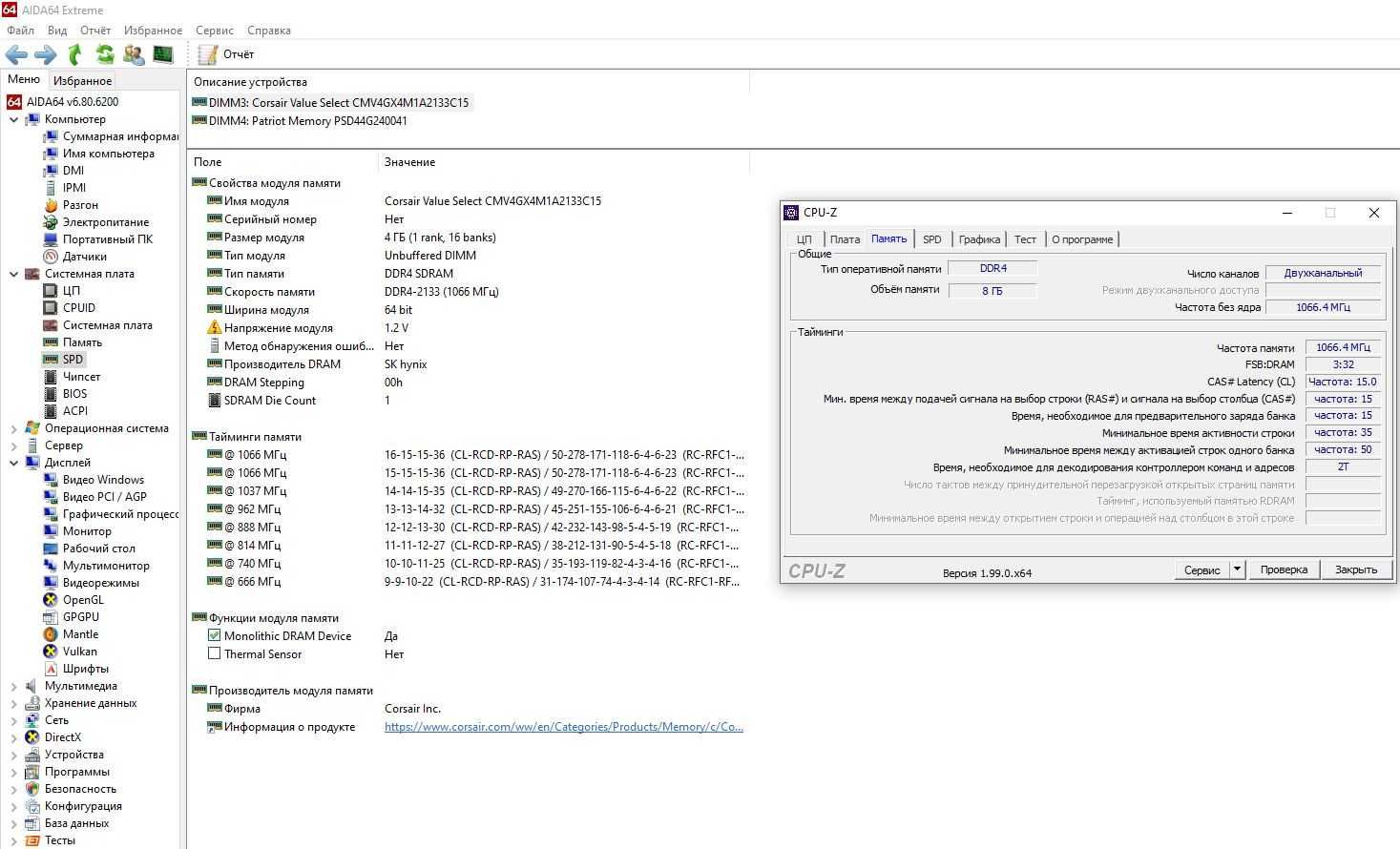This screenshot has width=1400, height=849.
Task: Expand the Хранение данных tree node
Action: pyautogui.click(x=13, y=704)
